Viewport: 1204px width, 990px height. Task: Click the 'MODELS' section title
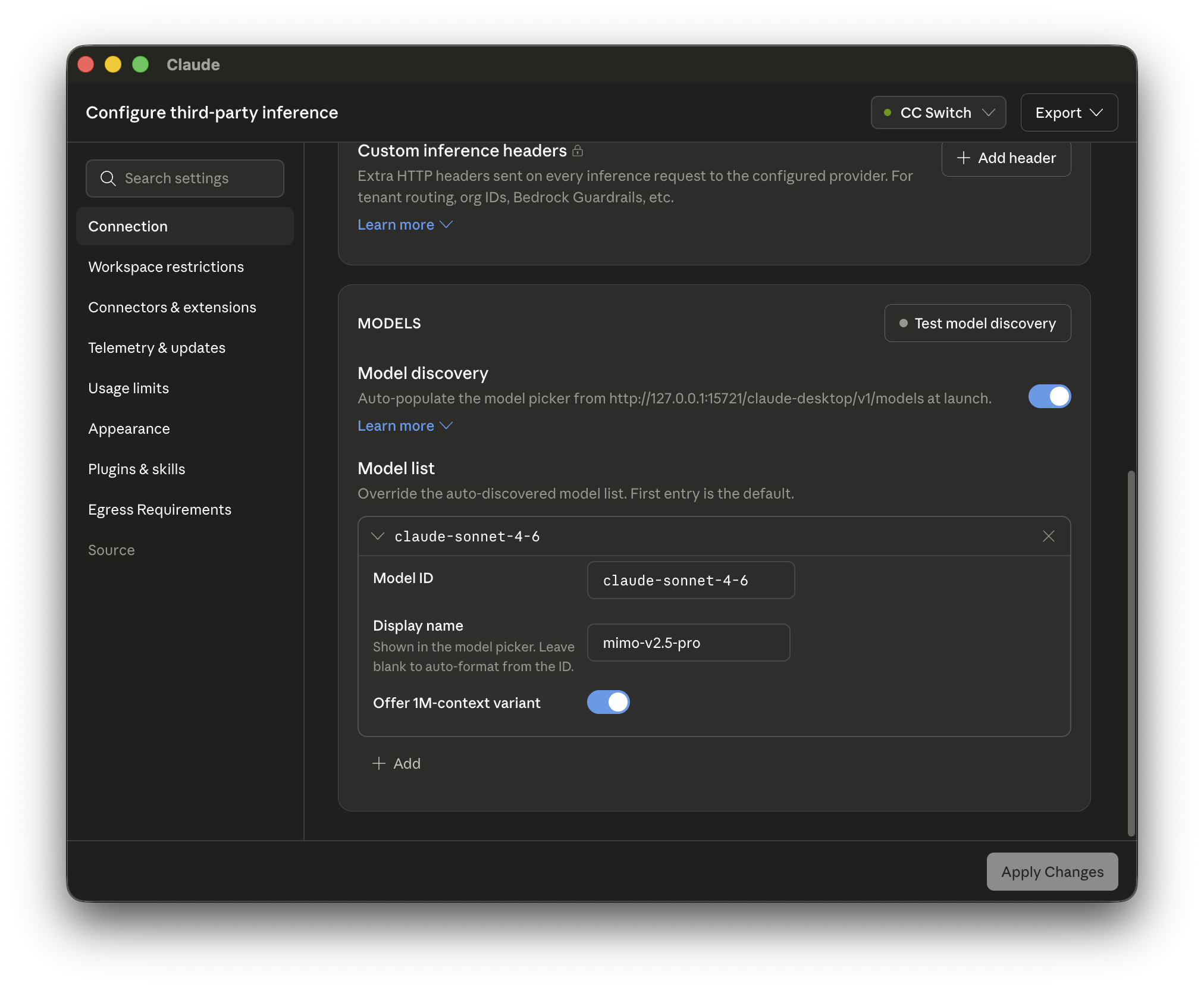pos(389,323)
